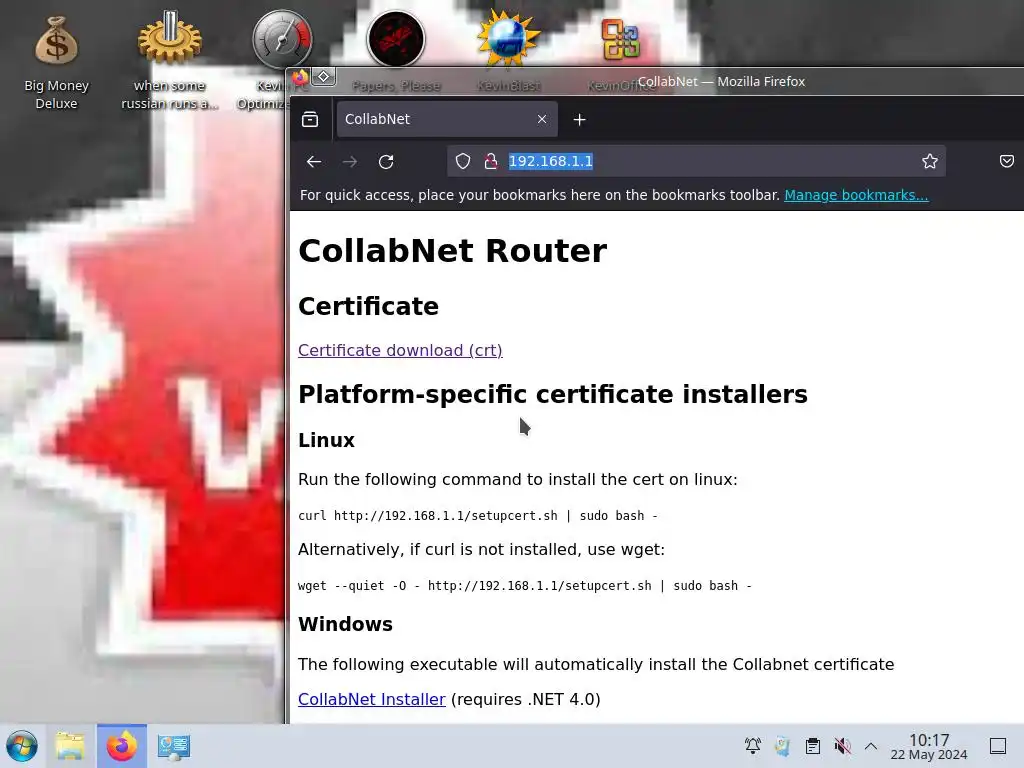Open the Kevin Optimizer gauge desktop icon
1024x768 pixels.
tap(282, 39)
